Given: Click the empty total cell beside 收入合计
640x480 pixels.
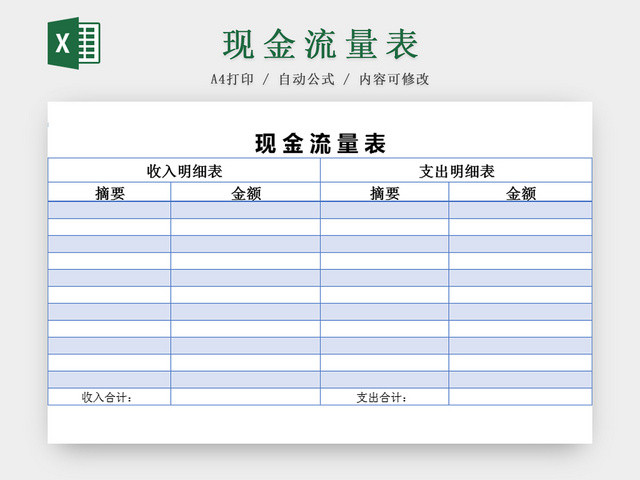Looking at the screenshot, I should pyautogui.click(x=245, y=397).
